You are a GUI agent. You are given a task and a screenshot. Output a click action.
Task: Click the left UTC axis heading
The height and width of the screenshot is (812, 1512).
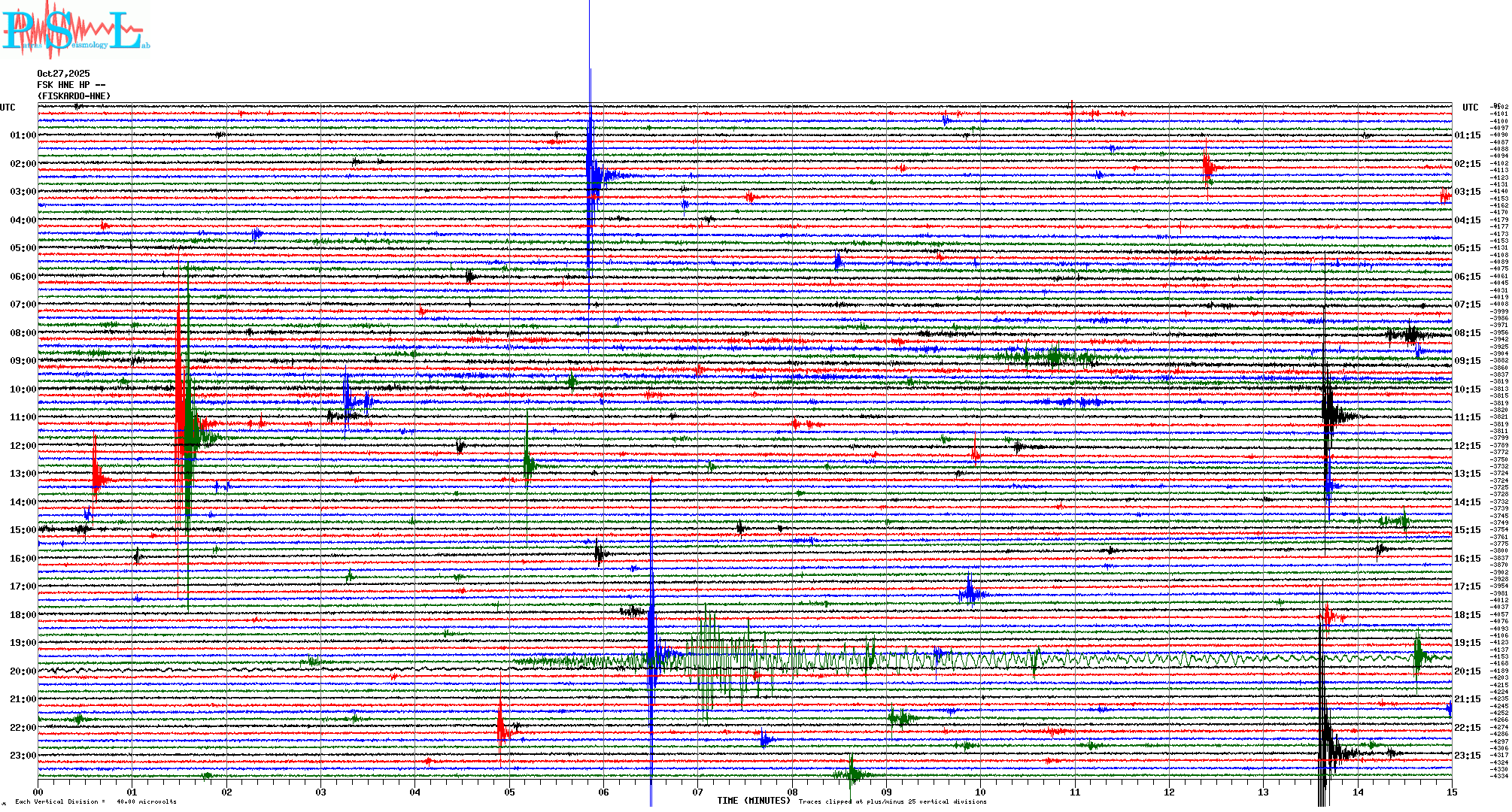(8, 108)
